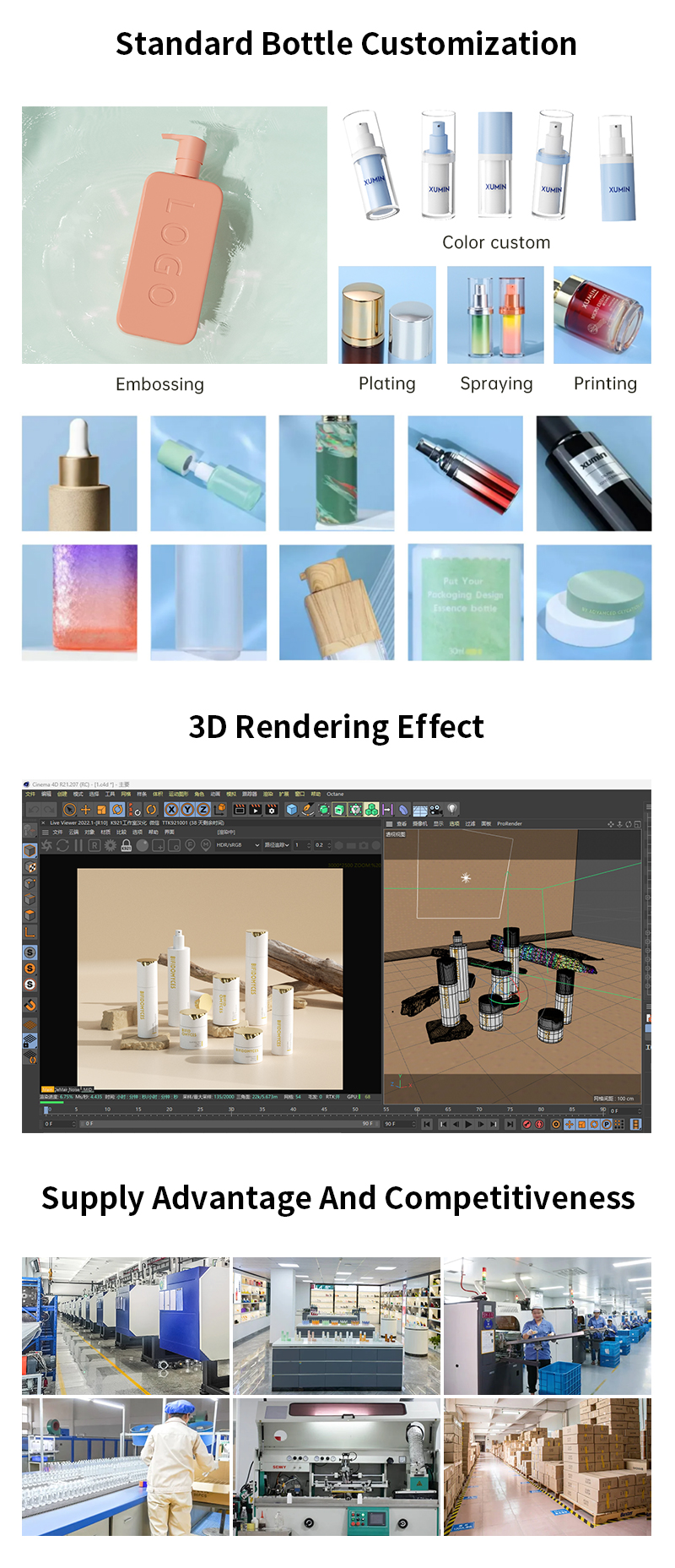Click the blue Cube primitive icon
The width and height of the screenshot is (675, 1568).
tap(292, 809)
